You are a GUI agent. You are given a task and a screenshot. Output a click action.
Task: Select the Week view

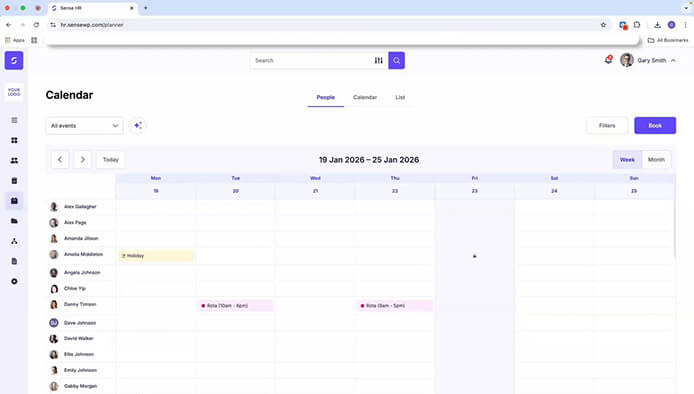tap(627, 160)
